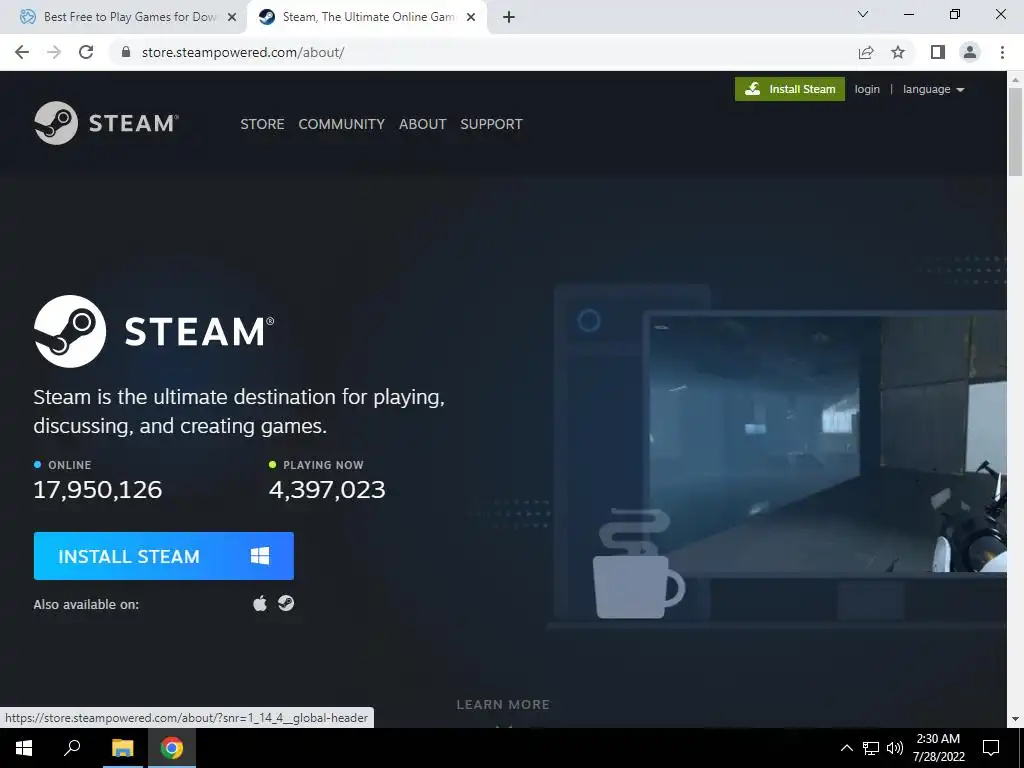Open the COMMUNITY menu
The height and width of the screenshot is (768, 1024).
click(x=342, y=124)
